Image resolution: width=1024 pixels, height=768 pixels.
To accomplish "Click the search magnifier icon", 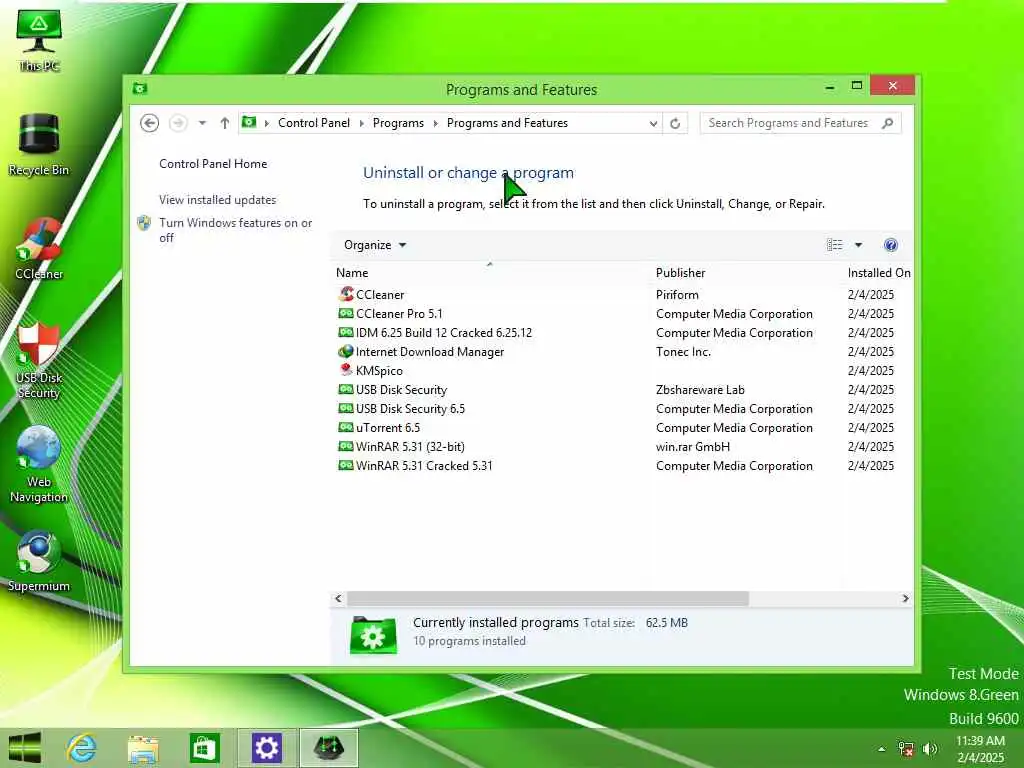I will pos(888,123).
